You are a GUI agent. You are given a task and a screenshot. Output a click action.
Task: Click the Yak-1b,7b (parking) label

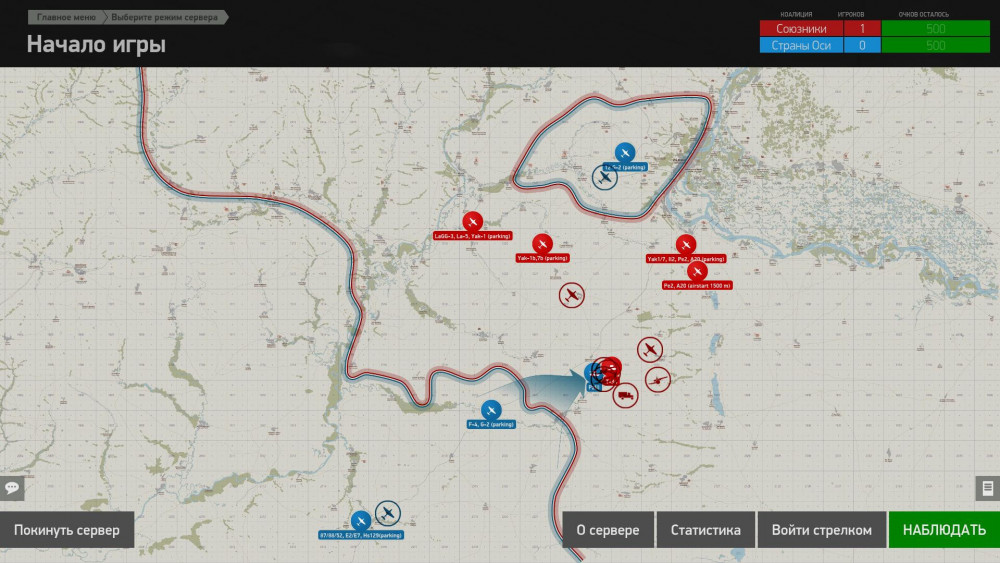pyautogui.click(x=543, y=258)
